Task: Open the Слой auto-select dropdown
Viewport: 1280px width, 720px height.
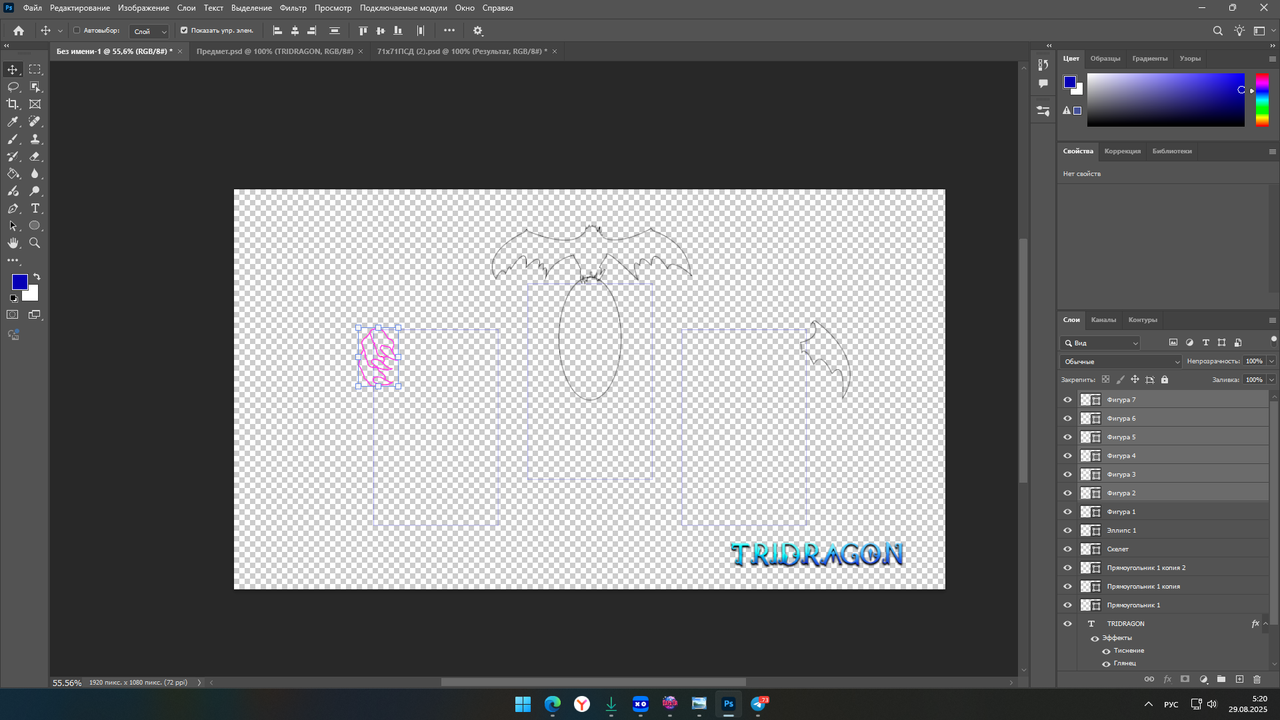Action: click(x=150, y=31)
